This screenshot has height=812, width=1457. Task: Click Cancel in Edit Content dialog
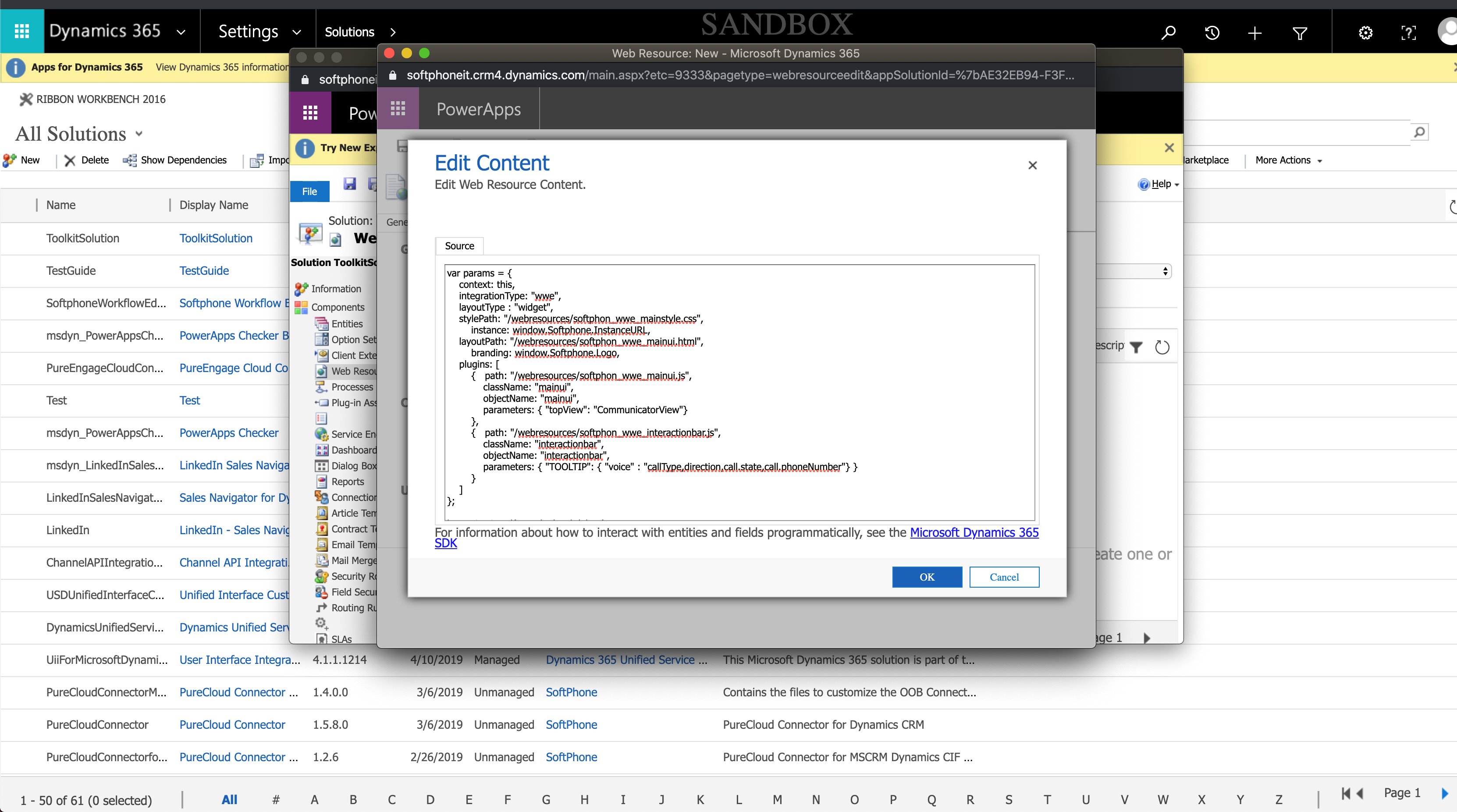pyautogui.click(x=1004, y=577)
